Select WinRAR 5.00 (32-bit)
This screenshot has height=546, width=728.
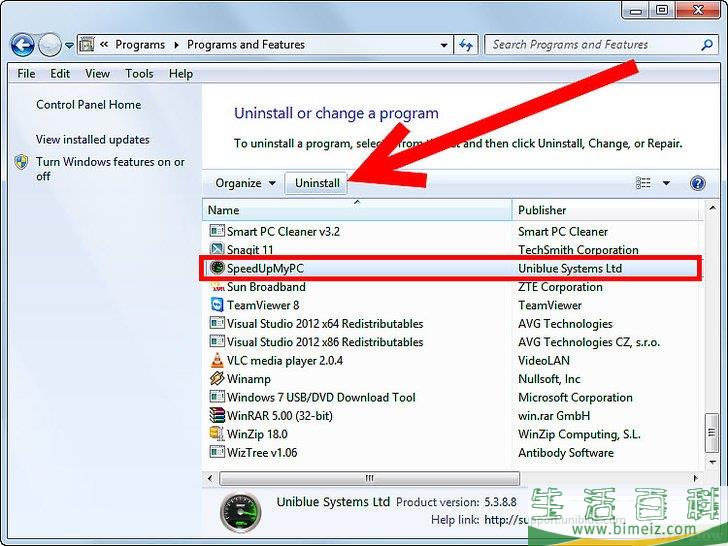click(x=280, y=416)
